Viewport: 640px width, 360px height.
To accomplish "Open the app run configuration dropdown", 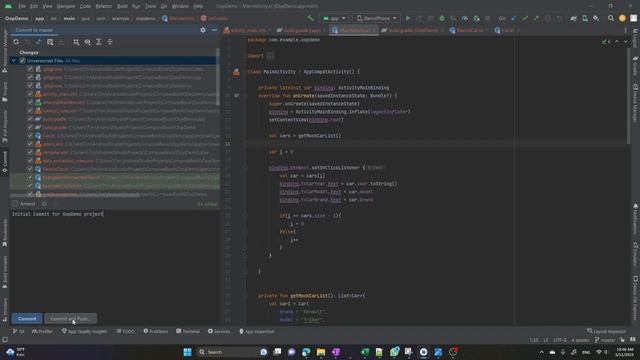I will (334, 18).
